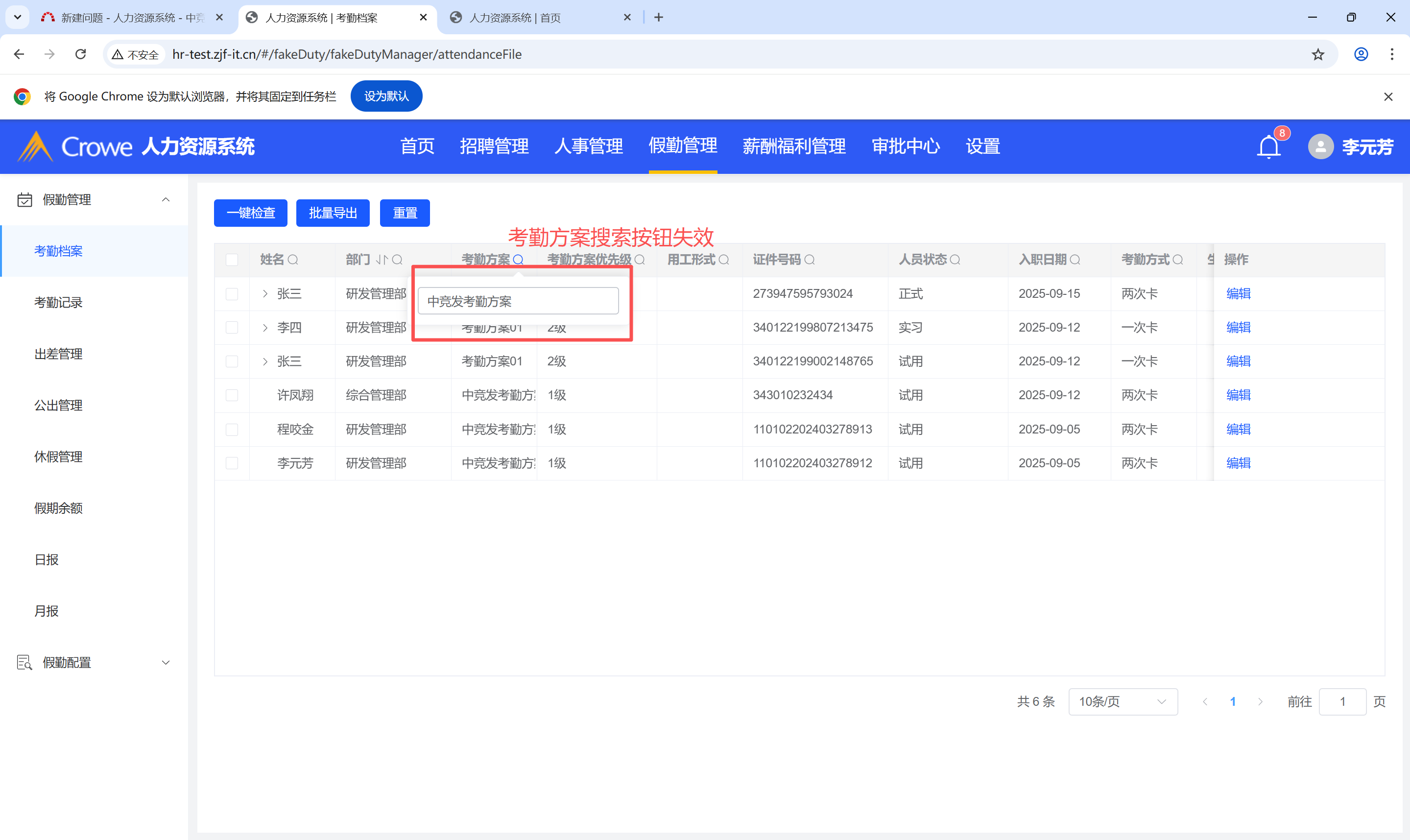
Task: Click the sort icon in 部门 column header
Action: pyautogui.click(x=382, y=260)
